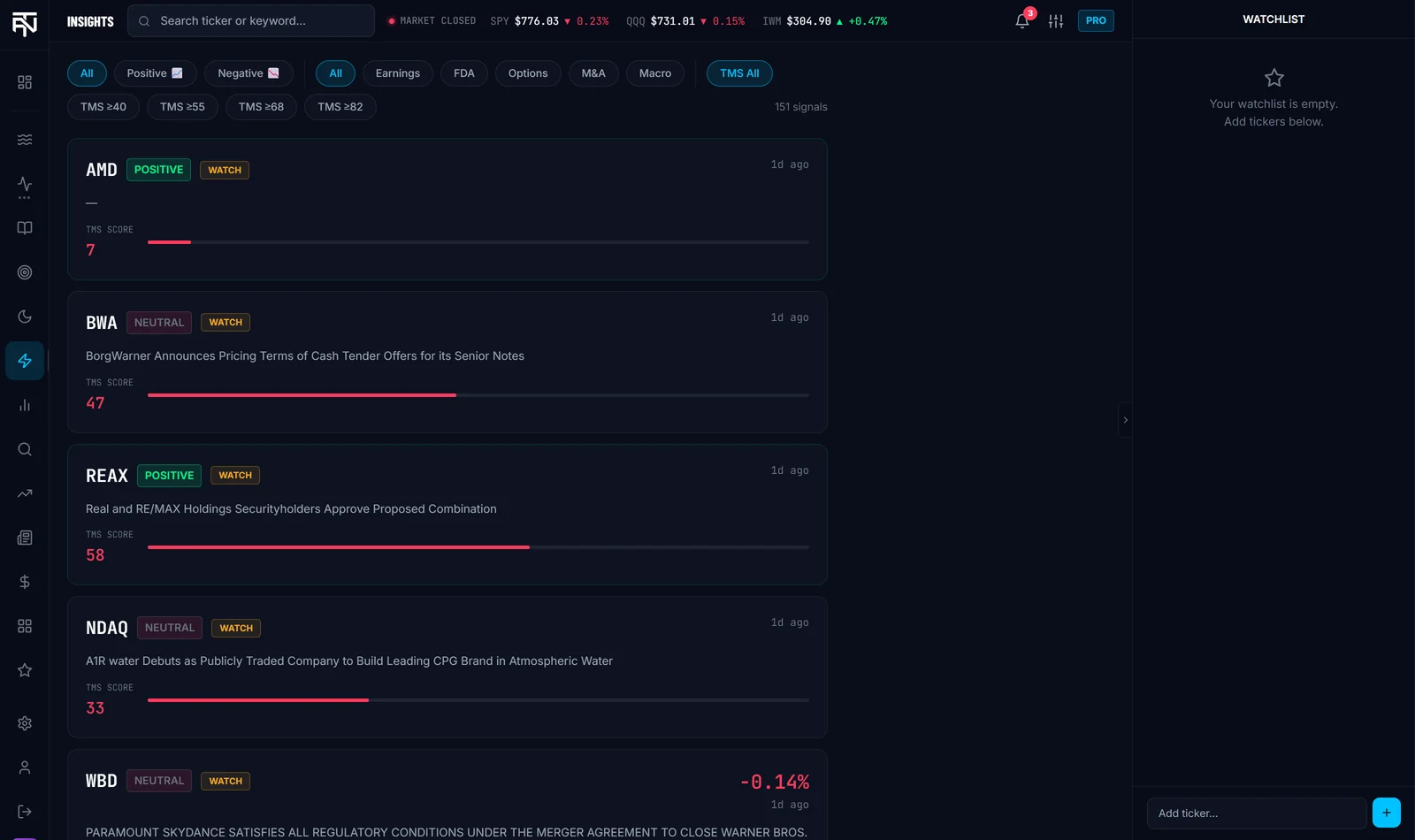
Task: Filter signals by Options
Action: [528, 73]
